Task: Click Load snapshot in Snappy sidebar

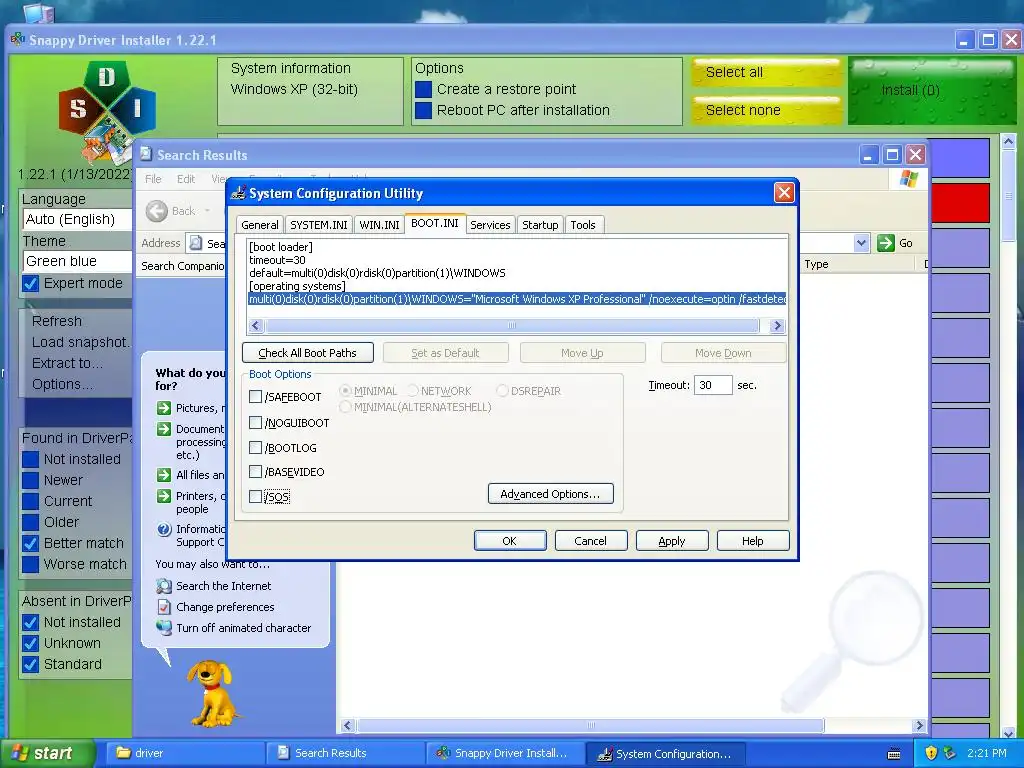Action: pos(81,342)
